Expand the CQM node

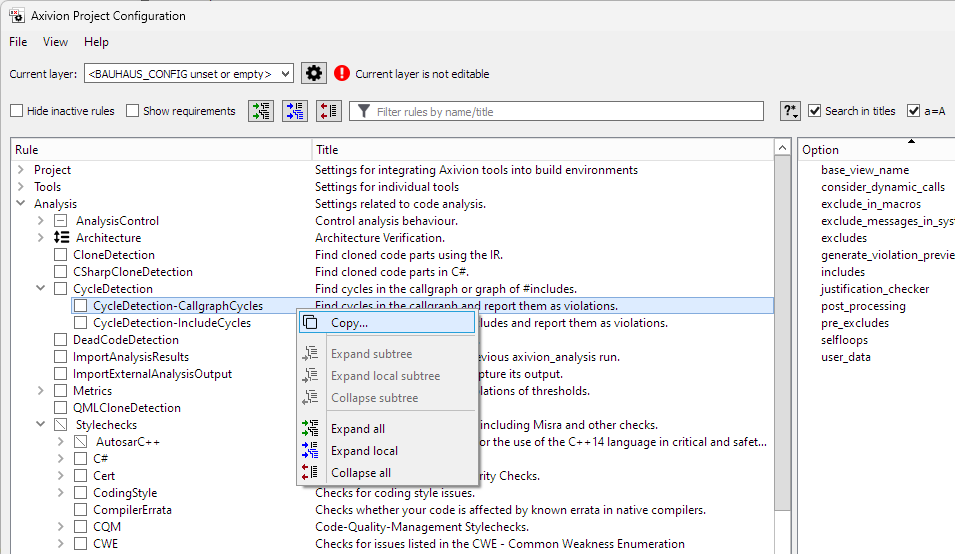[x=60, y=527]
